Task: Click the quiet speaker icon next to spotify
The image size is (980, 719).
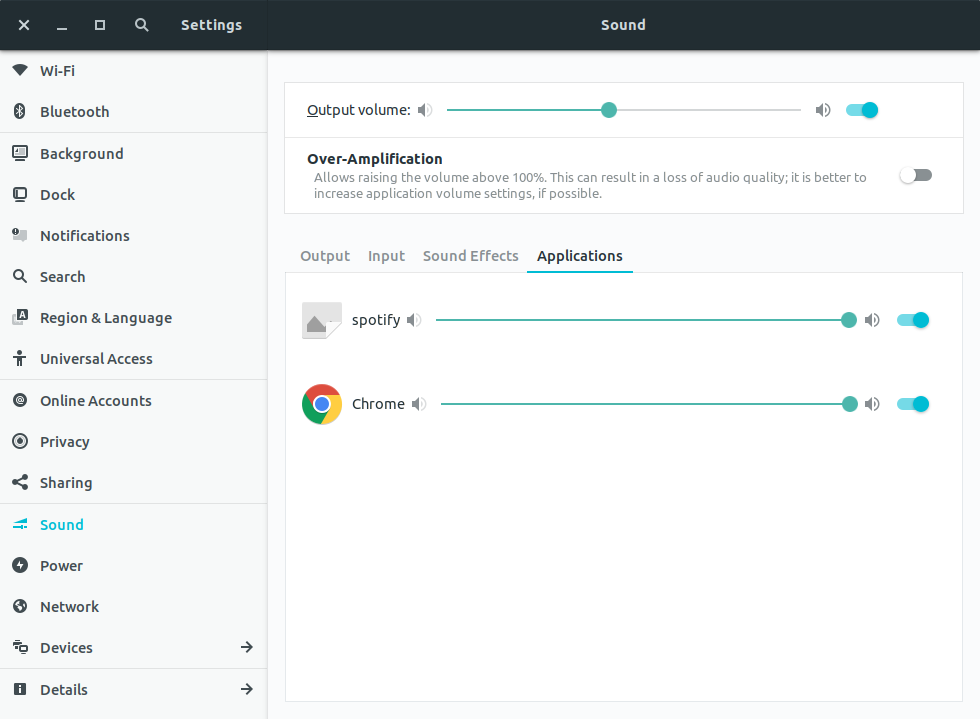Action: click(x=414, y=320)
